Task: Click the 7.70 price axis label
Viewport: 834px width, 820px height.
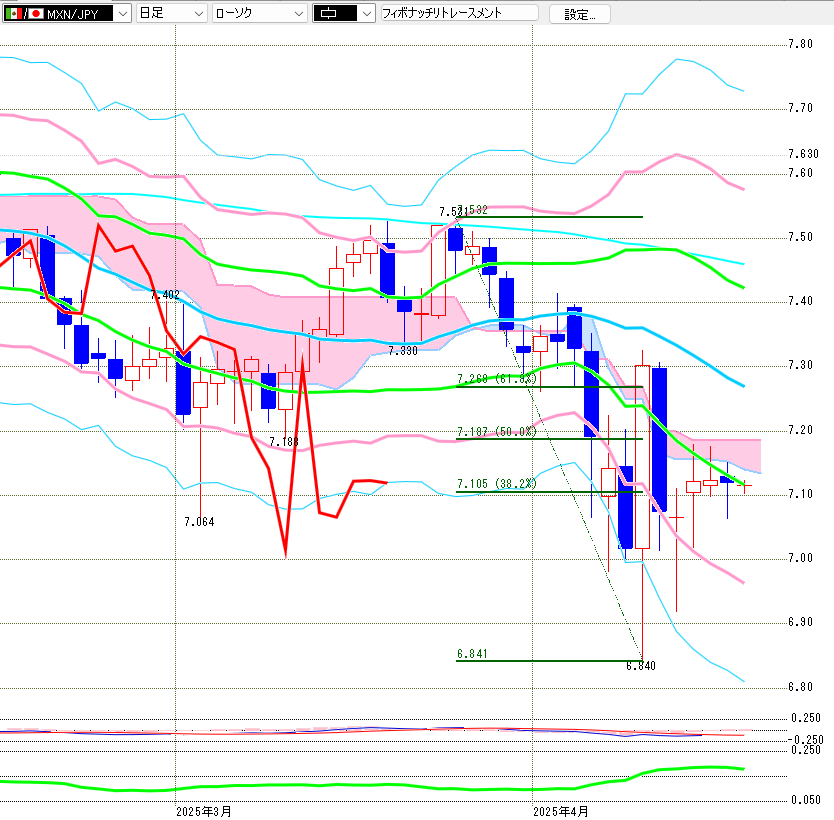Action: click(800, 108)
